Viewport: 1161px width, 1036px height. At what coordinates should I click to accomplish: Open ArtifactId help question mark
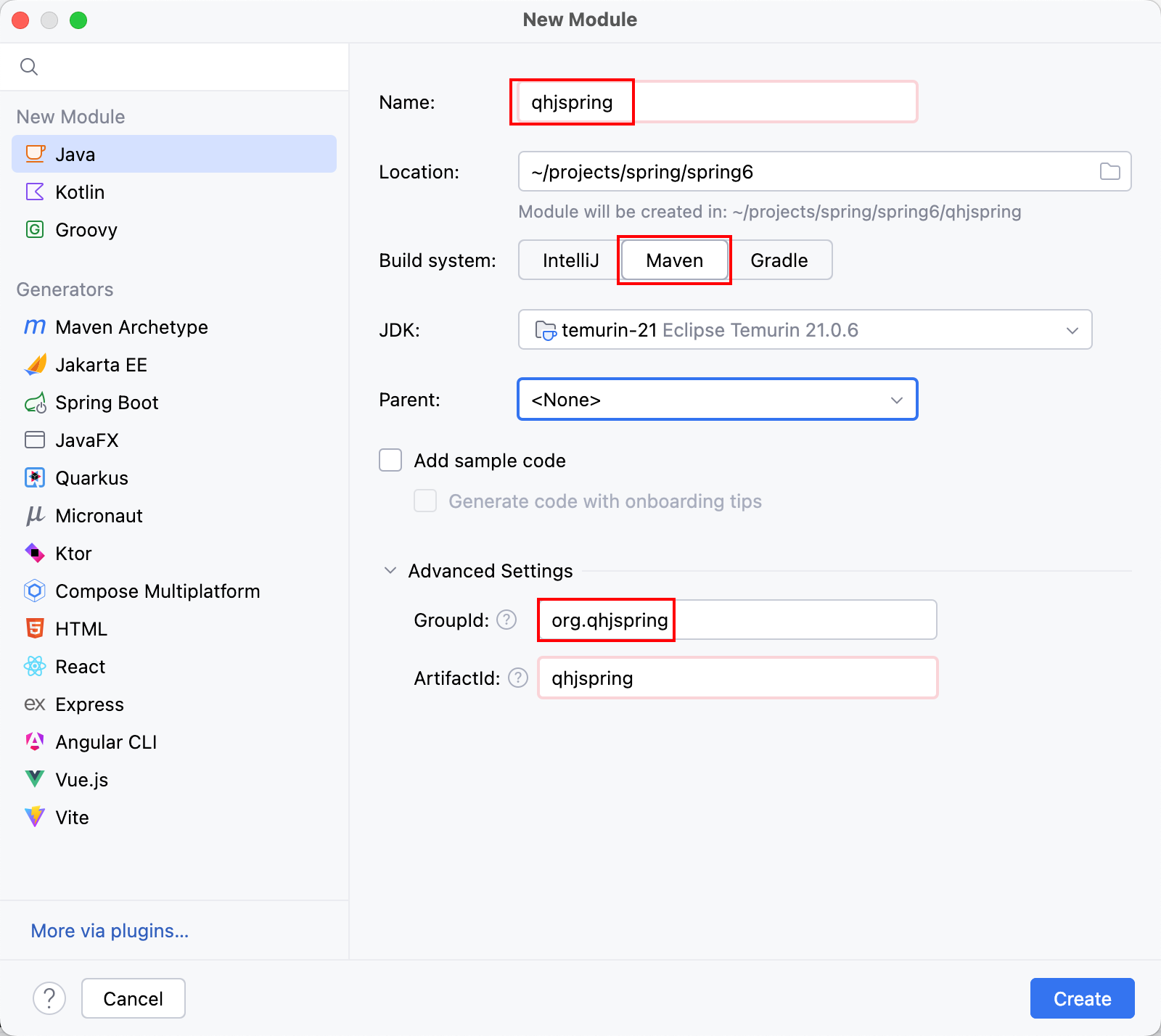coord(518,678)
